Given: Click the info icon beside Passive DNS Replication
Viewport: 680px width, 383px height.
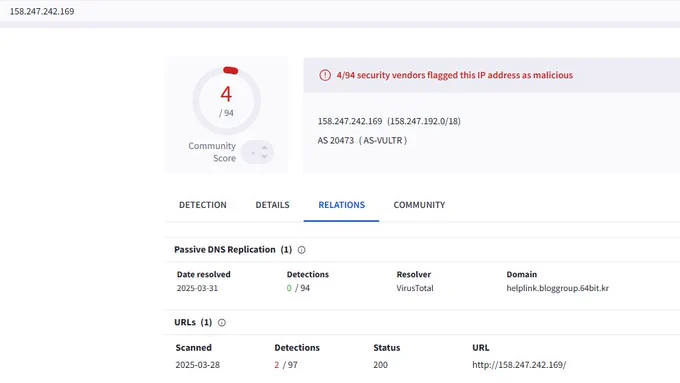Looking at the screenshot, I should [x=301, y=250].
